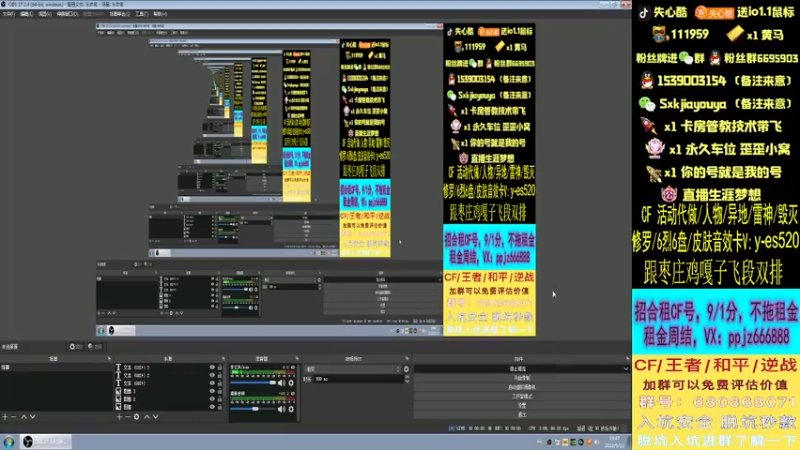Screen dimensions: 800x450
Task: Adjust the 麦克风/Aux volume slider
Action: click(x=254, y=383)
